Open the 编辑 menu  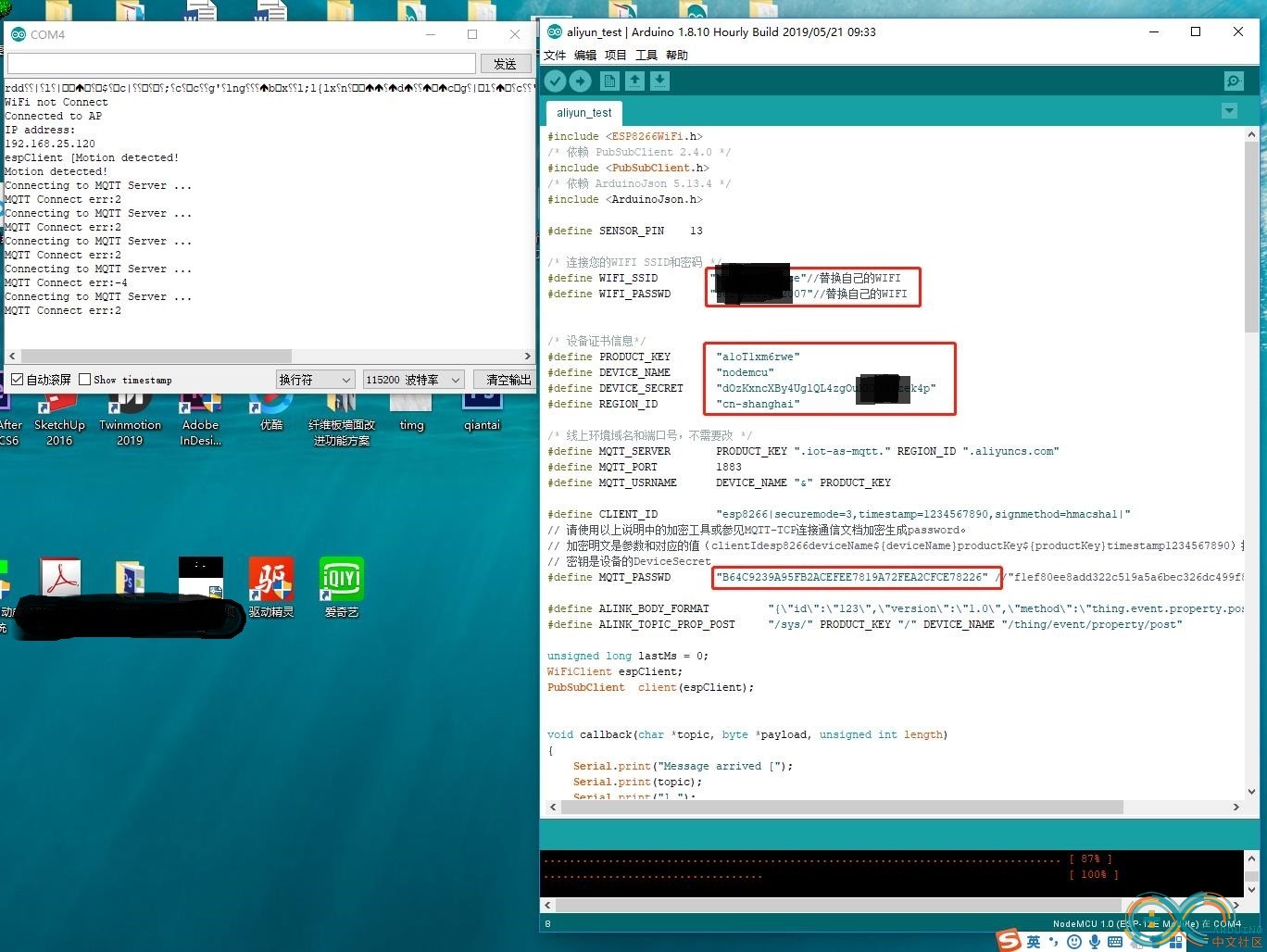(585, 56)
